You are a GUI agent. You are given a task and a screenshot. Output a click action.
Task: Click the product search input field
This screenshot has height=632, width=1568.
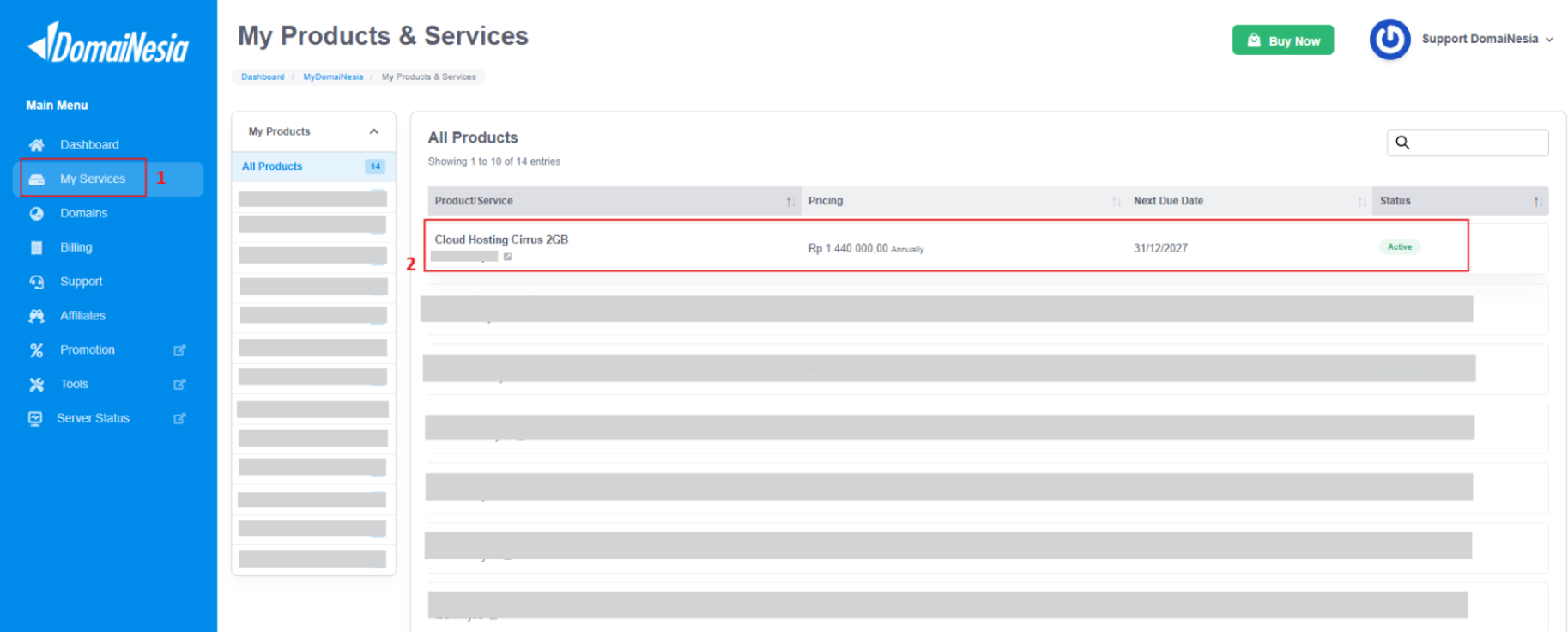[x=1476, y=143]
